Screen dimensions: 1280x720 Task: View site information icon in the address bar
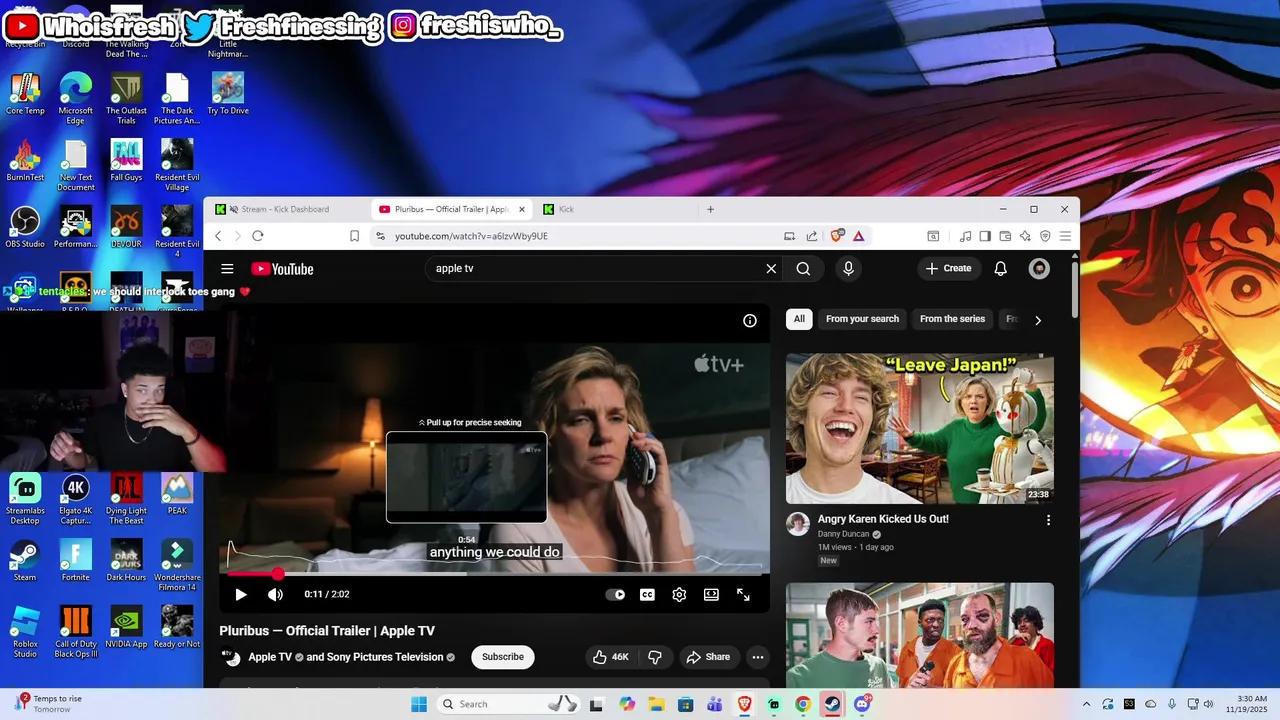coord(380,236)
